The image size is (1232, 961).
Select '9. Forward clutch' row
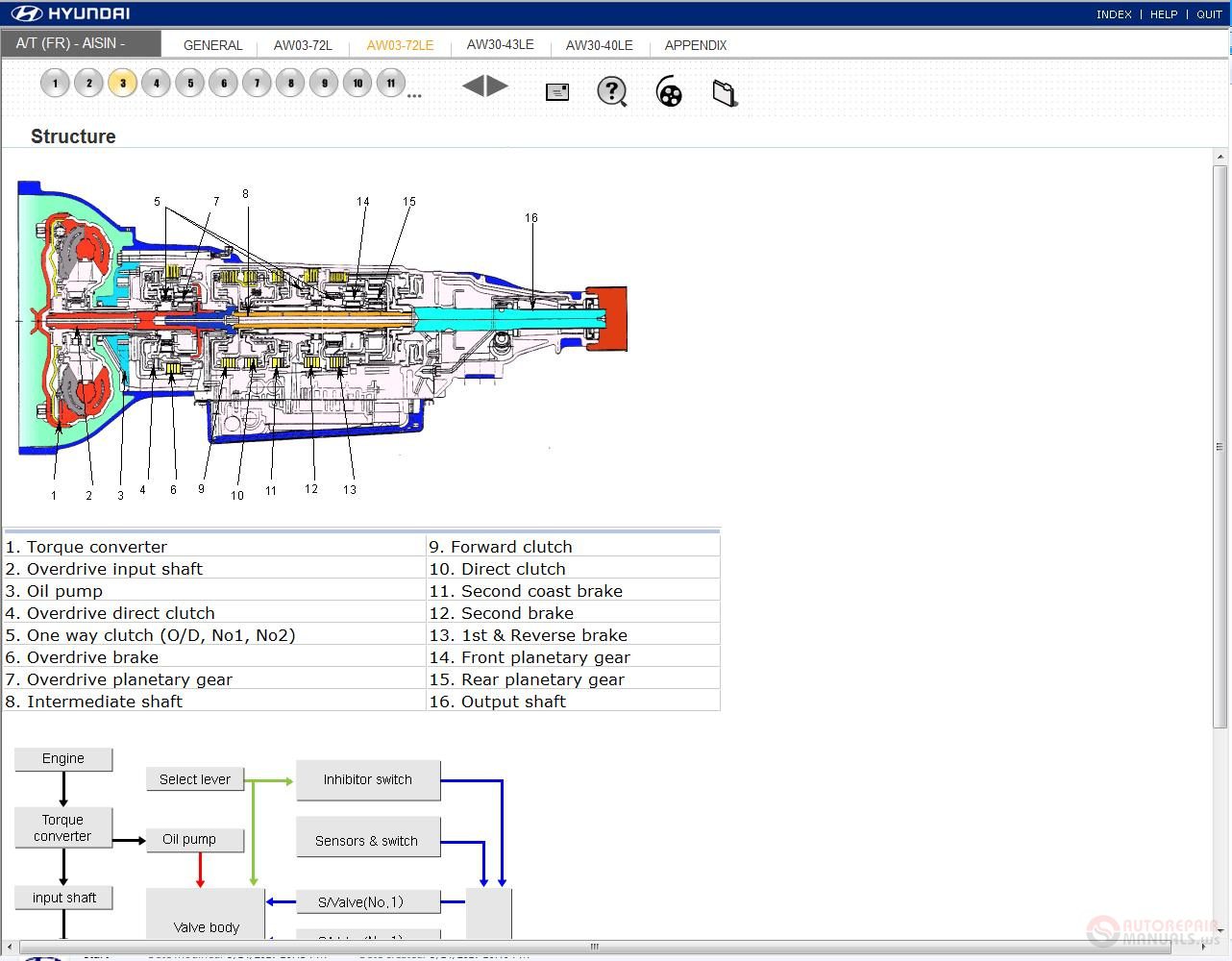pyautogui.click(x=573, y=546)
